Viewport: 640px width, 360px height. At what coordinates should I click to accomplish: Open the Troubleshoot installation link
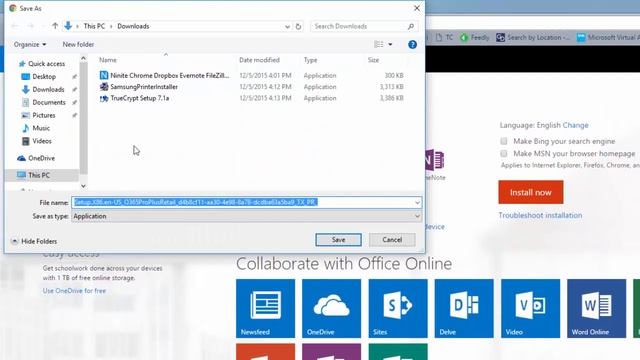pyautogui.click(x=540, y=216)
